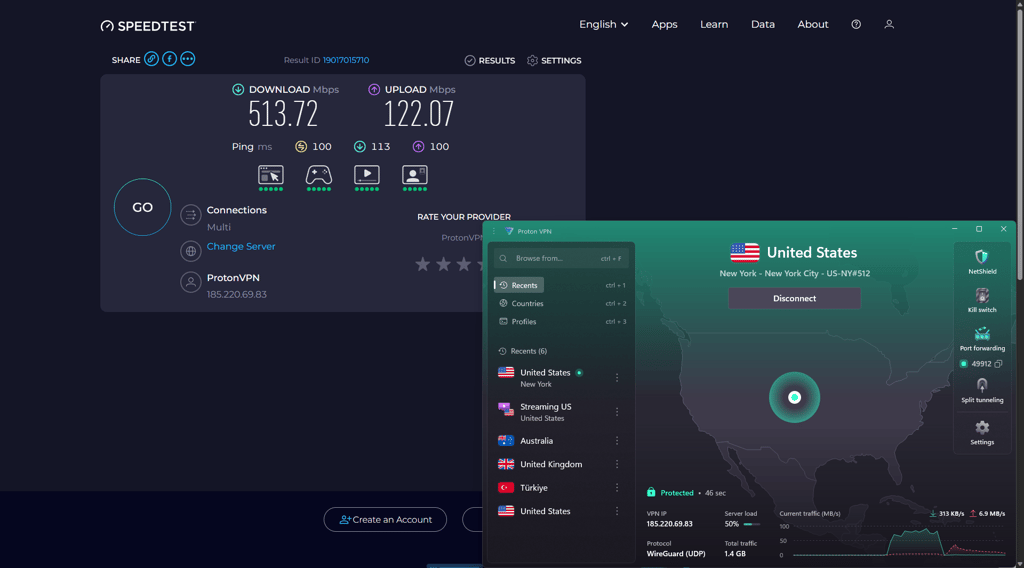Open options menu for Australia recent

click(616, 441)
